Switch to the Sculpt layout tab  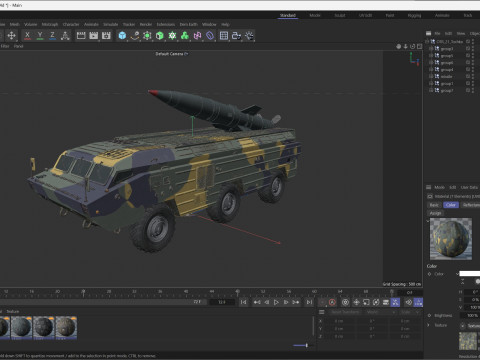pyautogui.click(x=340, y=15)
